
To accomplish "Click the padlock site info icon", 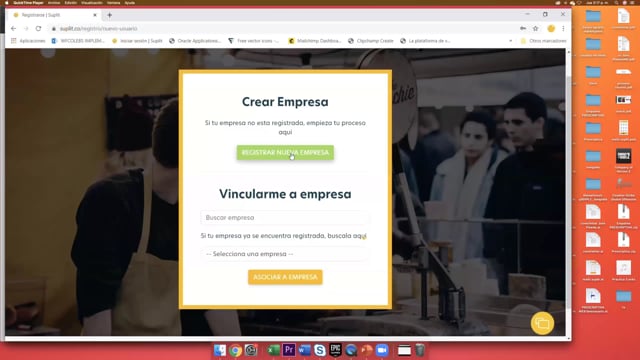I will click(x=53, y=29).
